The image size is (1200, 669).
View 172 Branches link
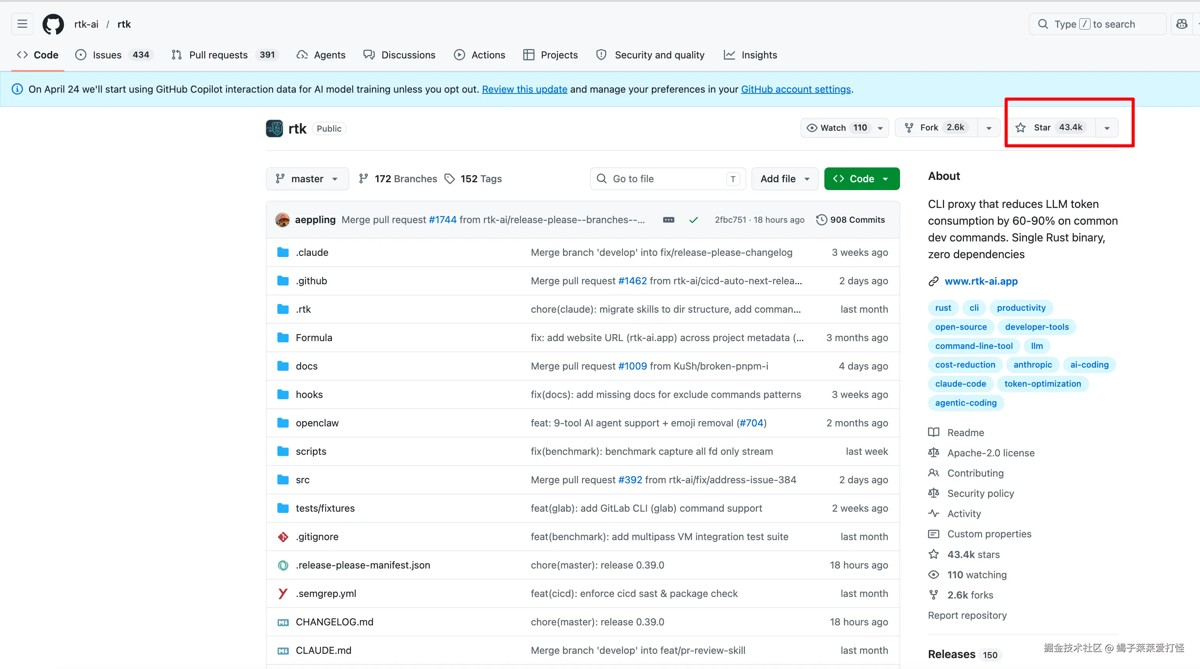(396, 179)
